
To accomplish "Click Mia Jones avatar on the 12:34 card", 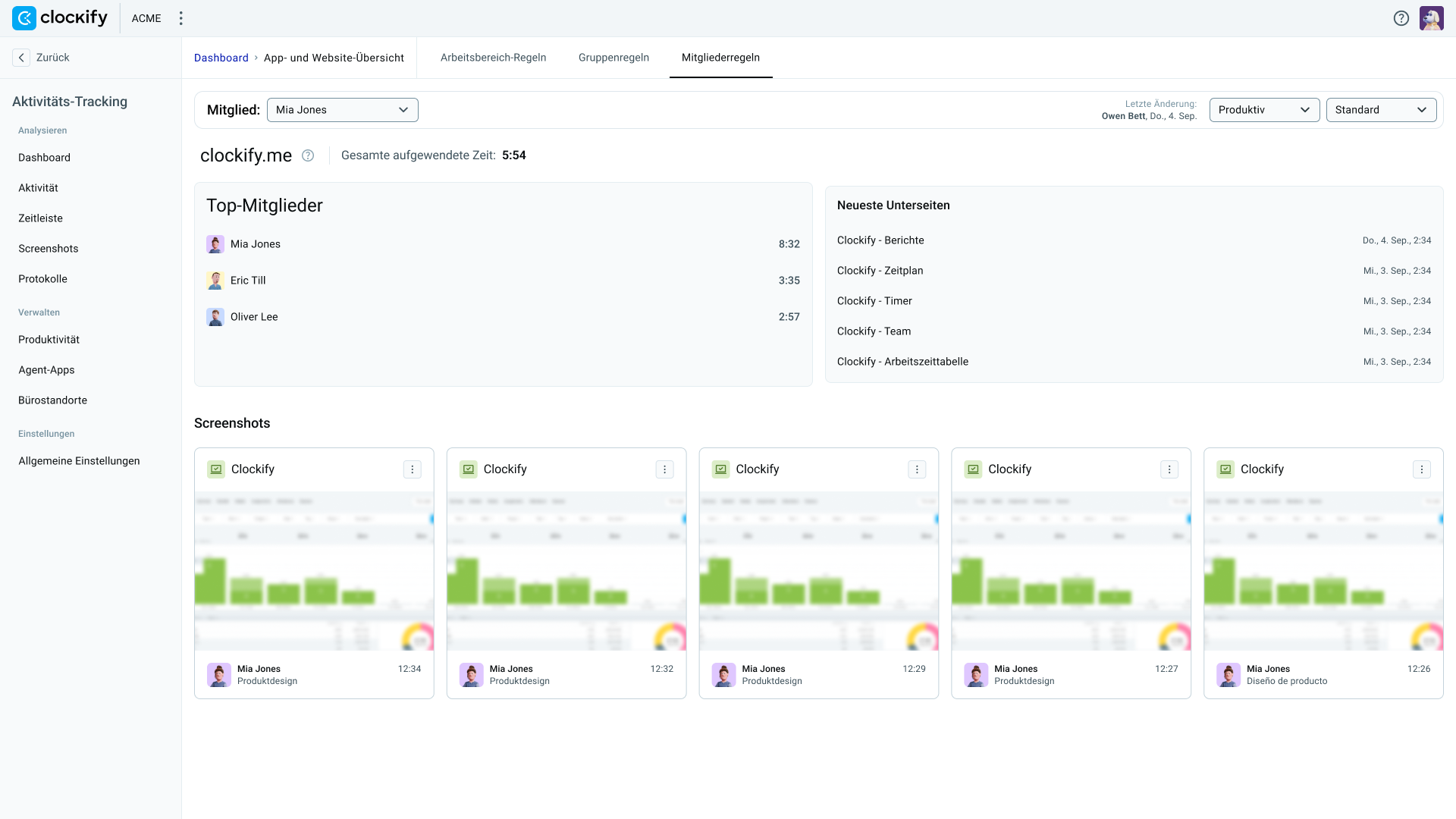I will (219, 675).
